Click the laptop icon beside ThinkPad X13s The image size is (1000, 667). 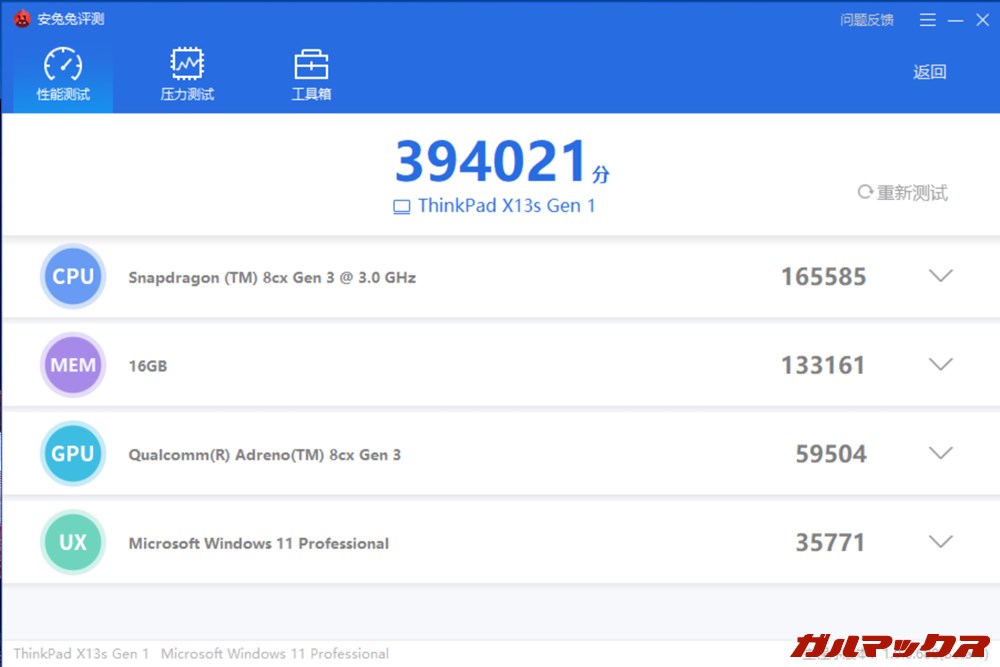(x=402, y=207)
